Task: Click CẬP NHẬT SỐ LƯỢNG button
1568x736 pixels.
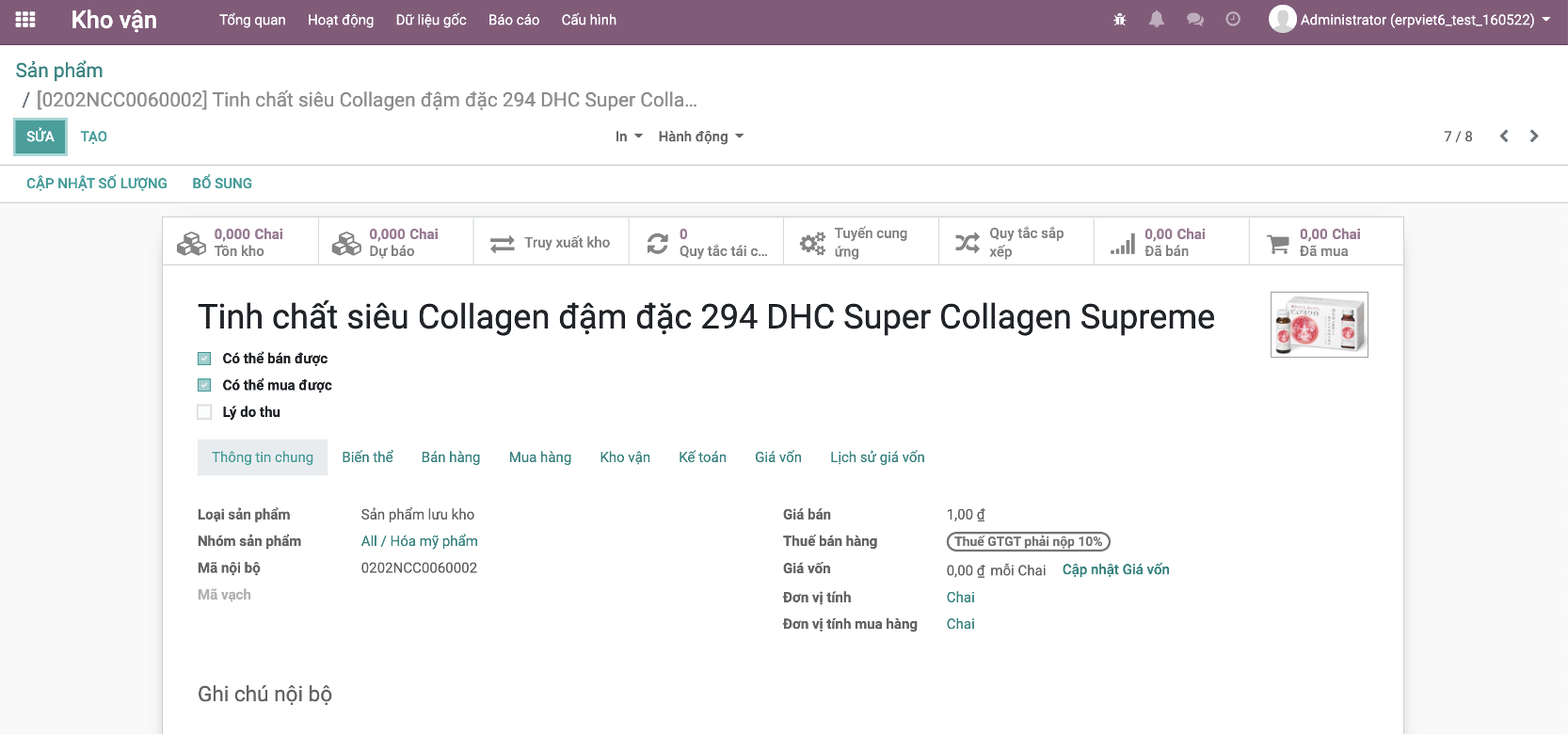Action: [97, 184]
